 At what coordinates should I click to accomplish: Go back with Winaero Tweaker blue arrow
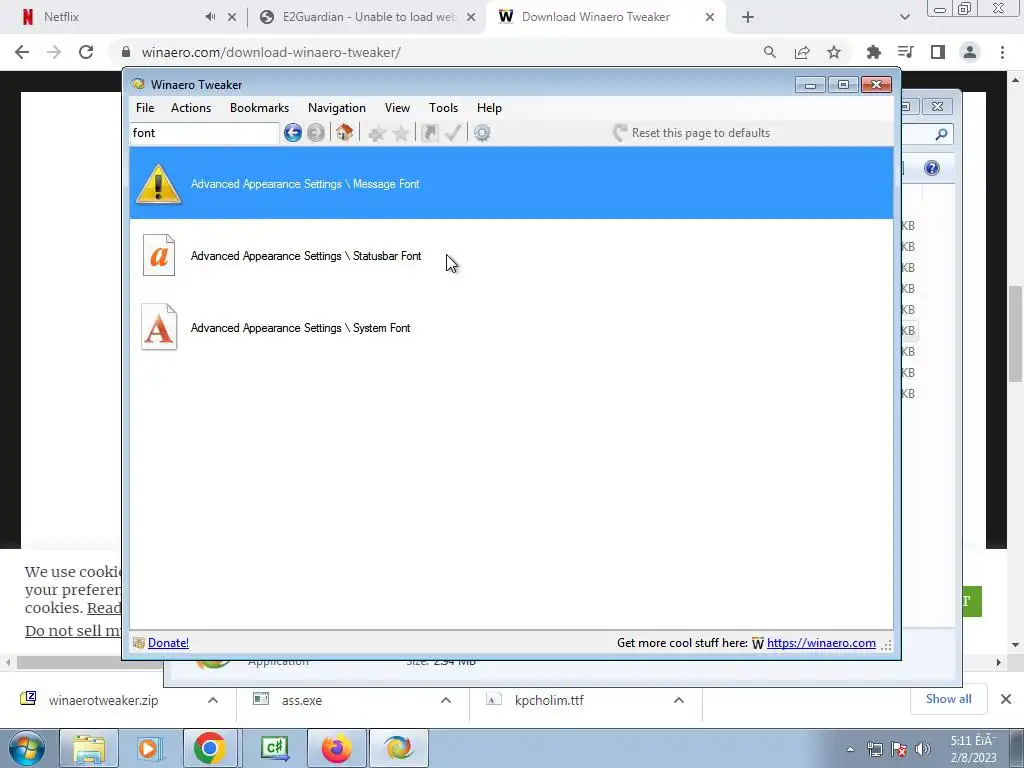293,133
